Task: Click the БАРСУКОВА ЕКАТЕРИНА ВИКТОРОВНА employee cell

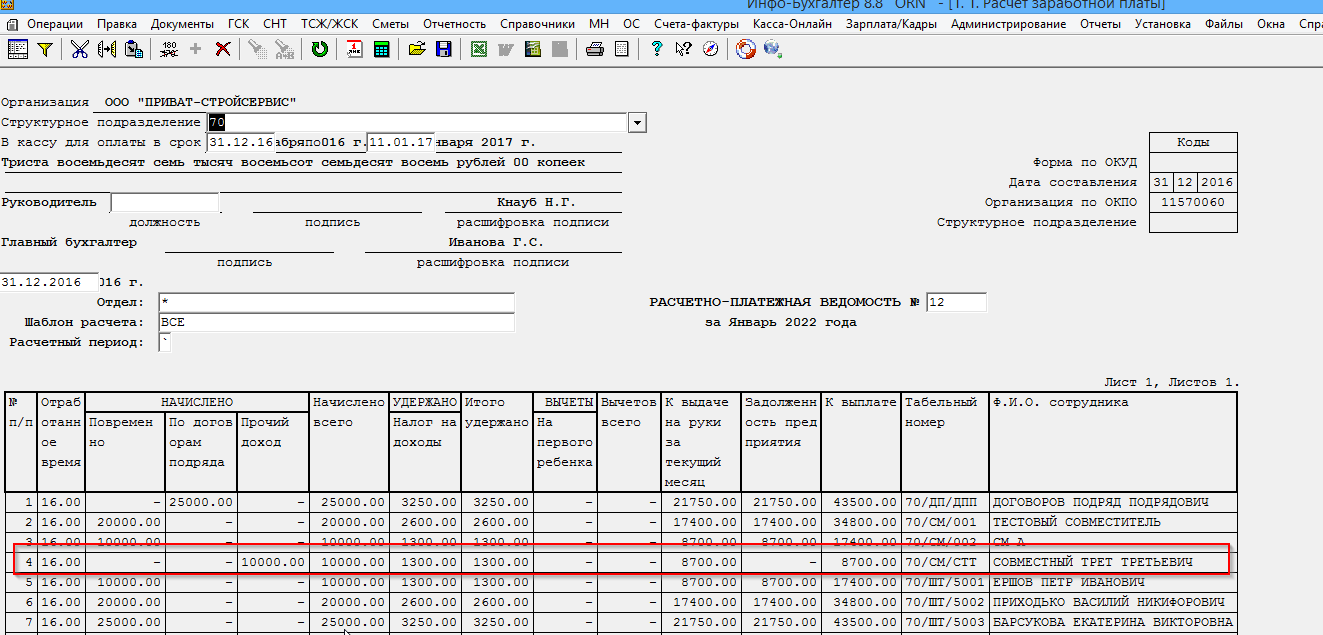Action: click(x=1112, y=622)
